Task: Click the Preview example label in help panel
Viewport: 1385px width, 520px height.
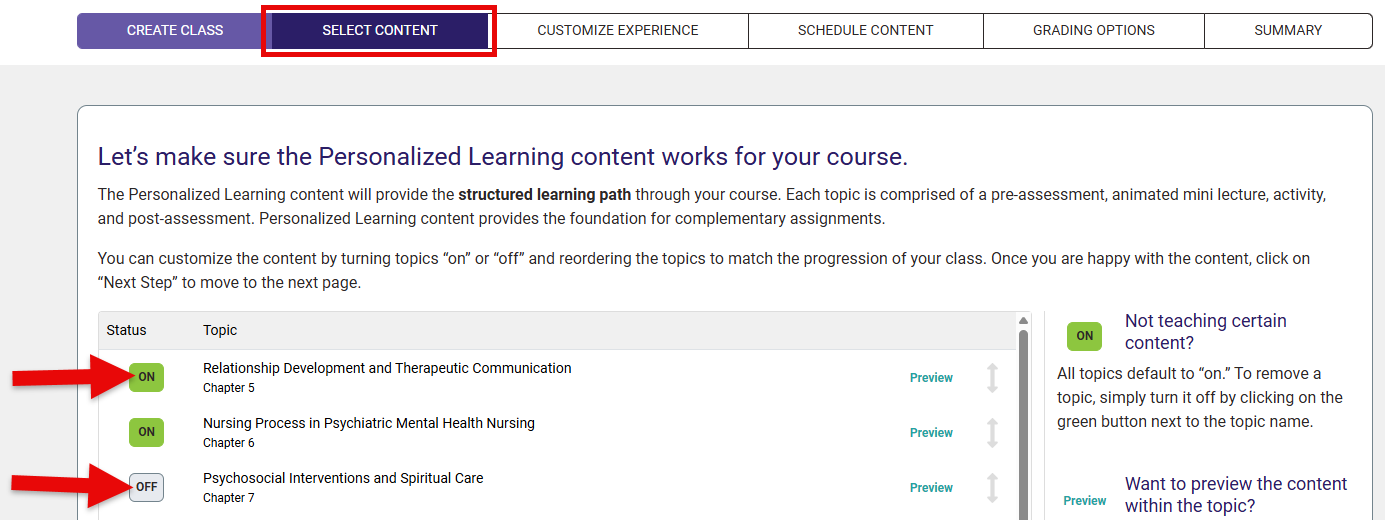Action: tap(1084, 501)
